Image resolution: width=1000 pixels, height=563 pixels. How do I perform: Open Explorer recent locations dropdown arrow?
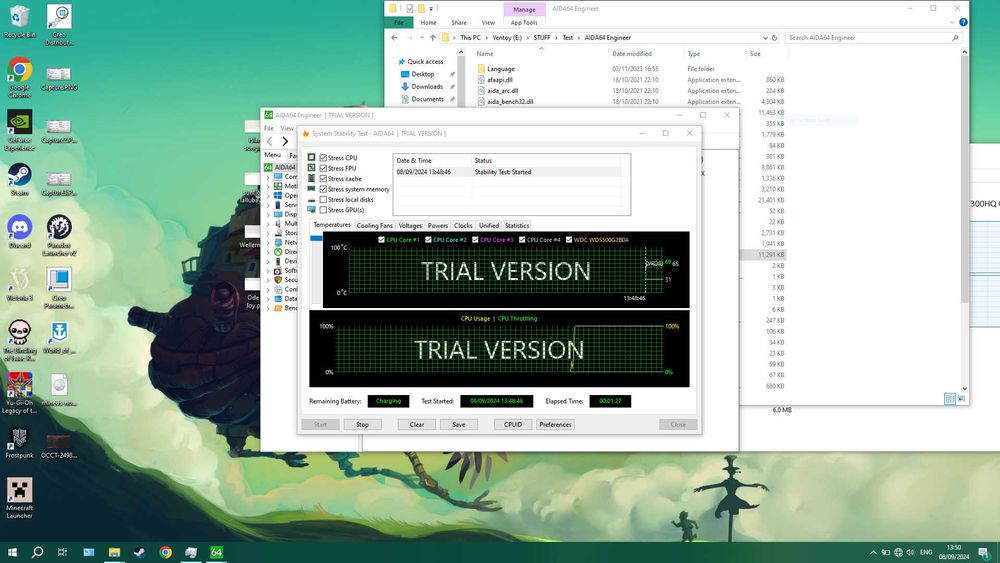pos(421,38)
